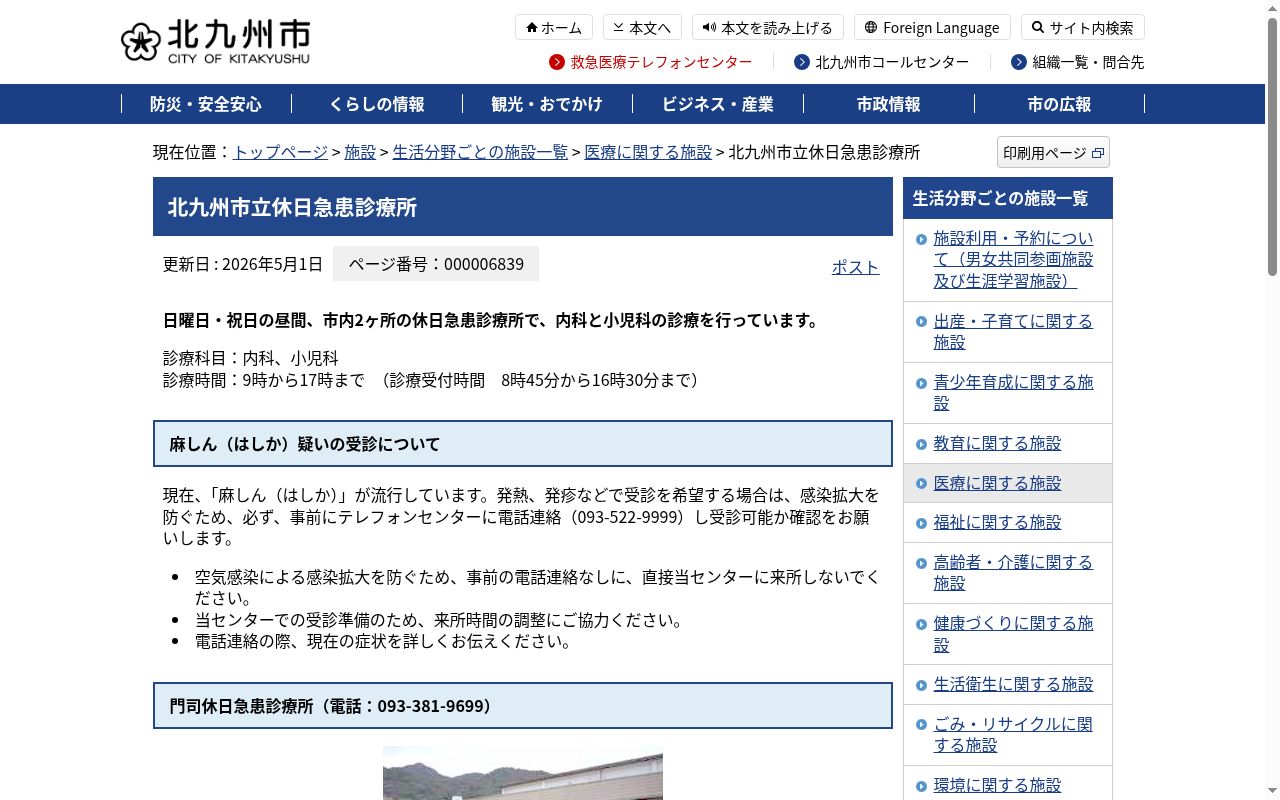Follow the 救急医療テレフォンセンター link
The height and width of the screenshot is (800, 1280).
(661, 62)
